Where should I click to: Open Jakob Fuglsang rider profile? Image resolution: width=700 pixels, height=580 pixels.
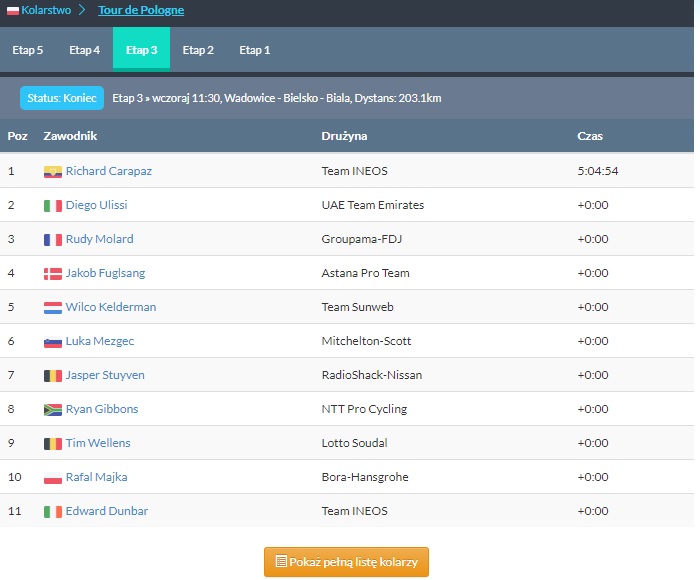(x=105, y=273)
